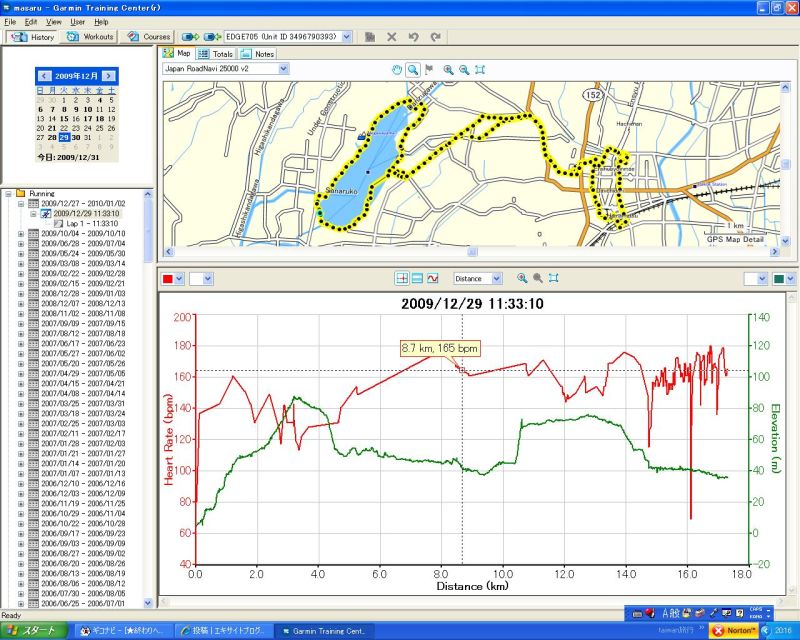Open the Internet Explorer 投稿 taskbar item
800x640 pixels.
(x=223, y=631)
